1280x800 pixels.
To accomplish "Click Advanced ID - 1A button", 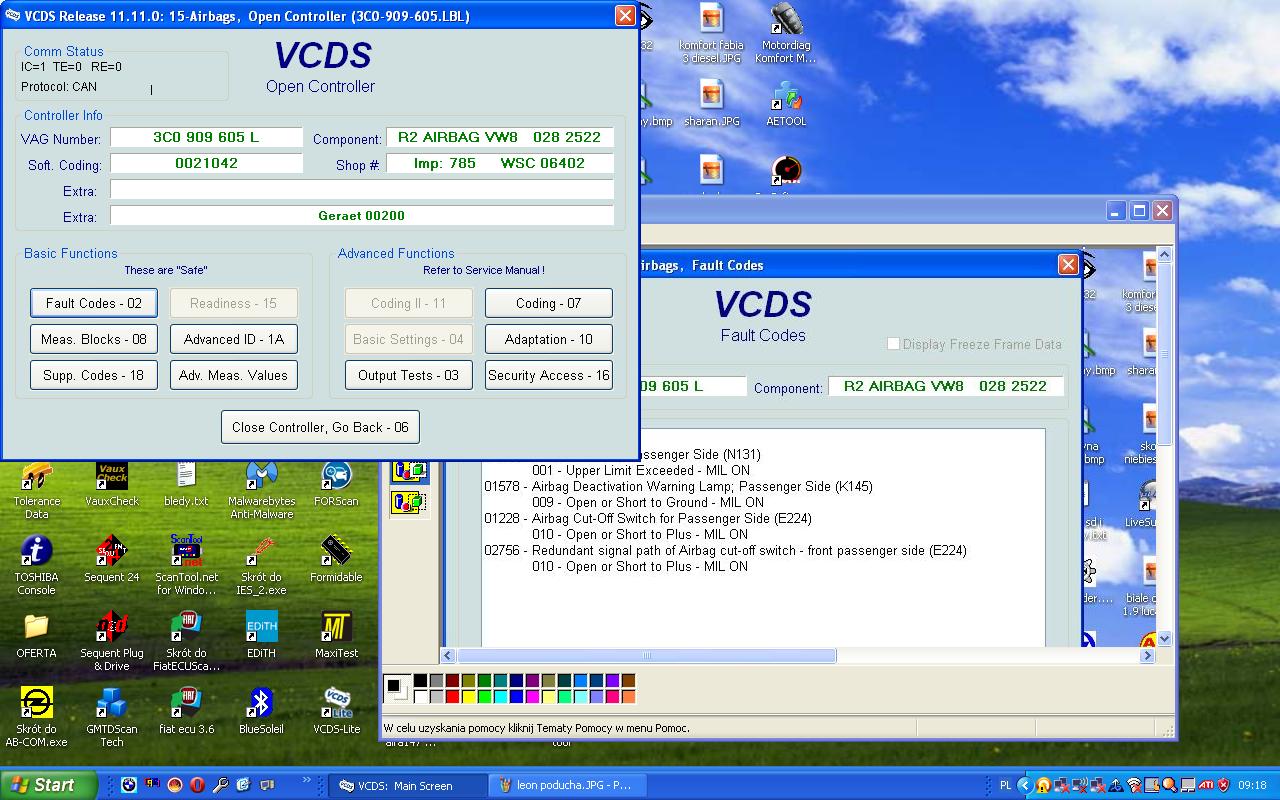I will click(x=234, y=339).
